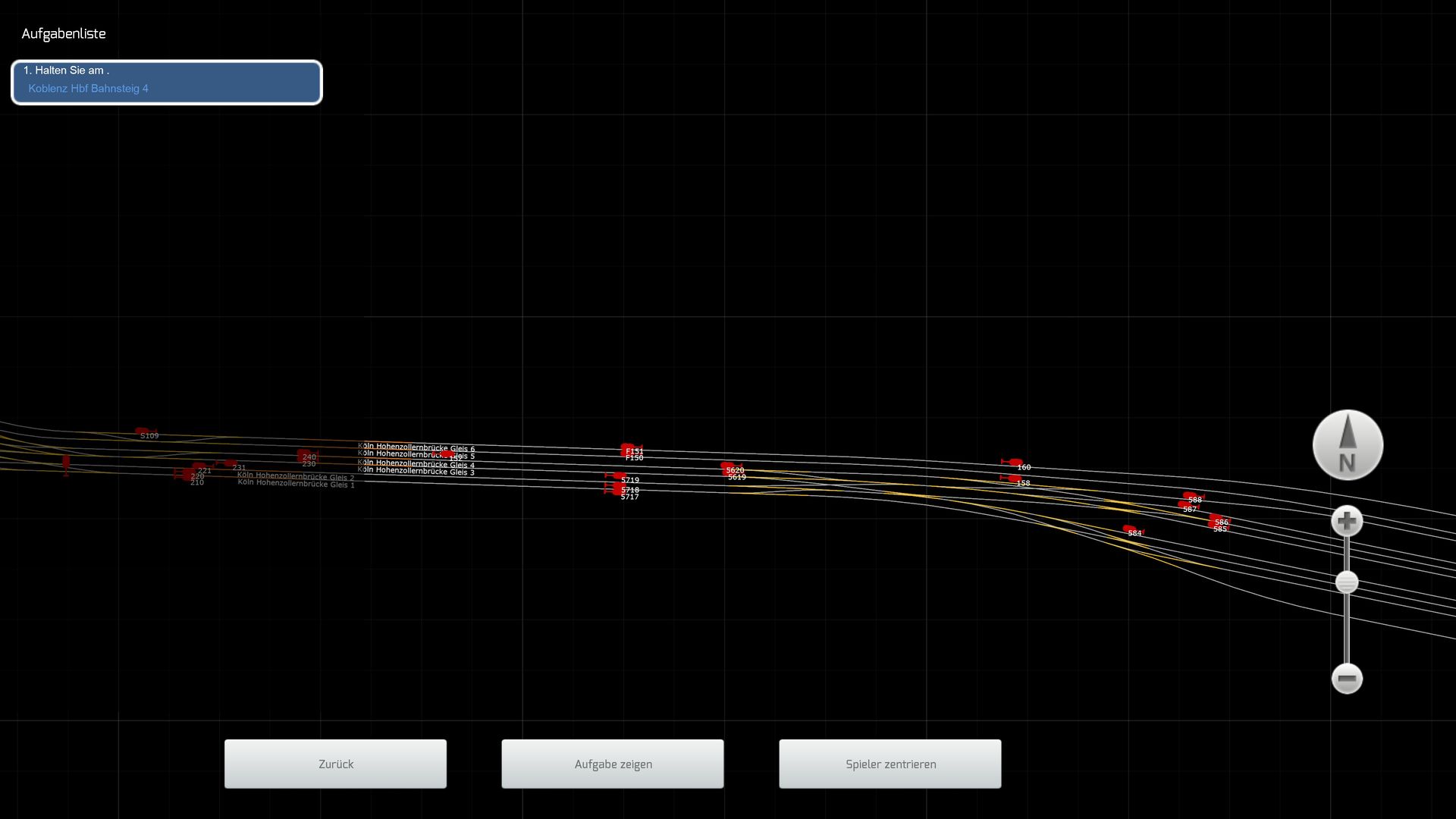Viewport: 1456px width, 819px height.
Task: Zoom in with the plus button
Action: [x=1347, y=522]
